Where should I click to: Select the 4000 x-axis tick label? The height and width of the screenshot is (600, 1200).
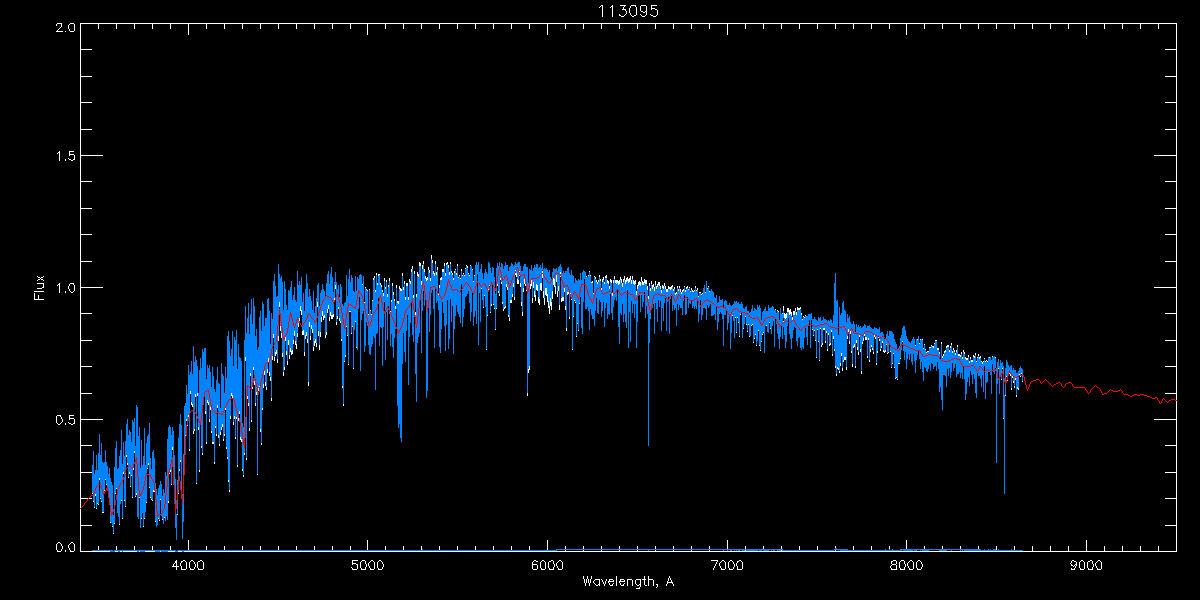pos(188,565)
